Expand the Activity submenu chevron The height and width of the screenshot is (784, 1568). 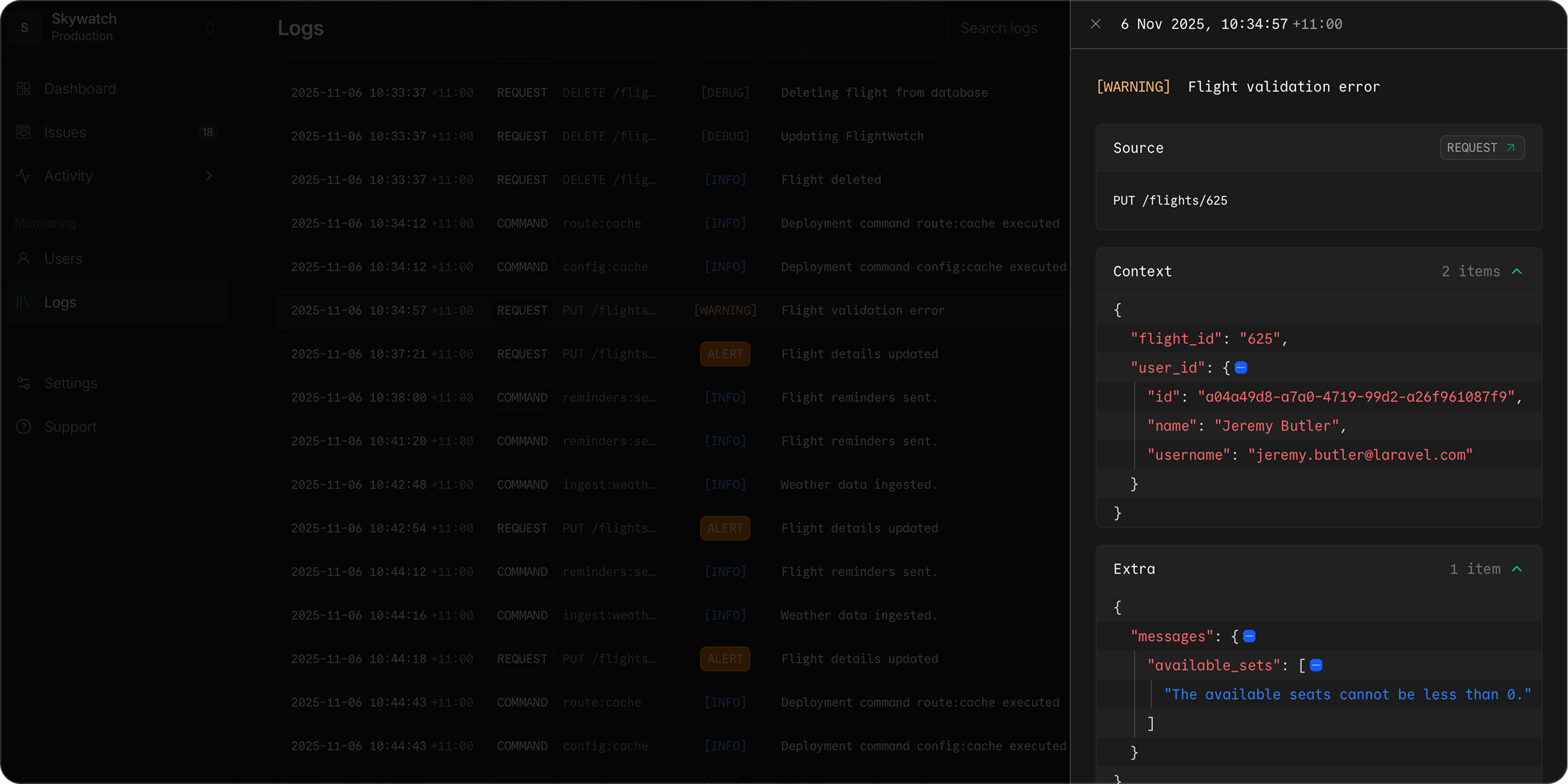[x=209, y=175]
